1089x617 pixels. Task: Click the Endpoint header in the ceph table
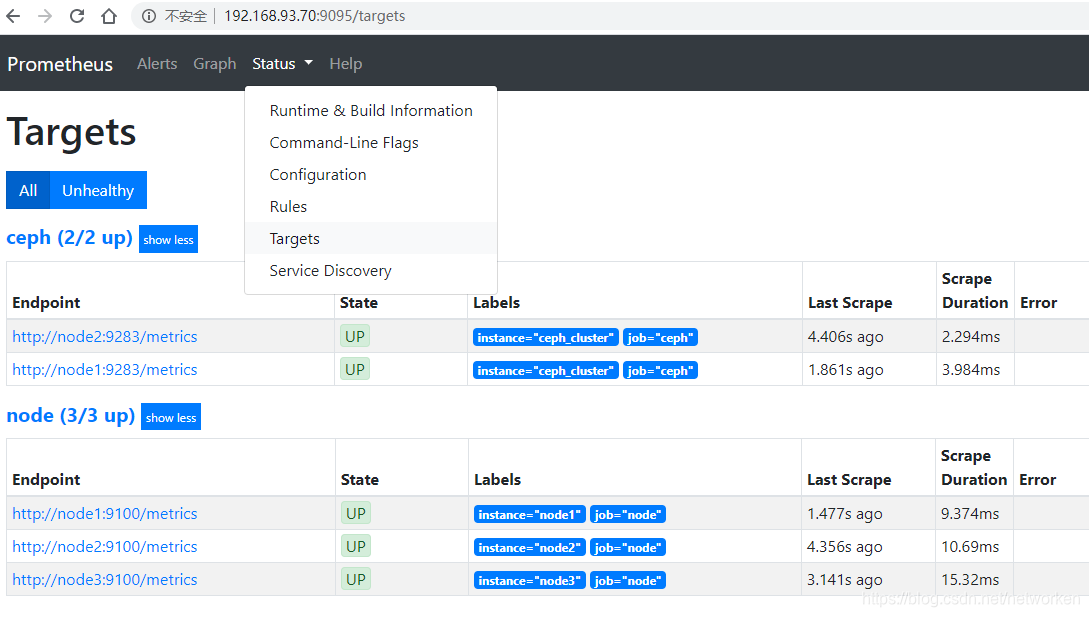click(46, 303)
